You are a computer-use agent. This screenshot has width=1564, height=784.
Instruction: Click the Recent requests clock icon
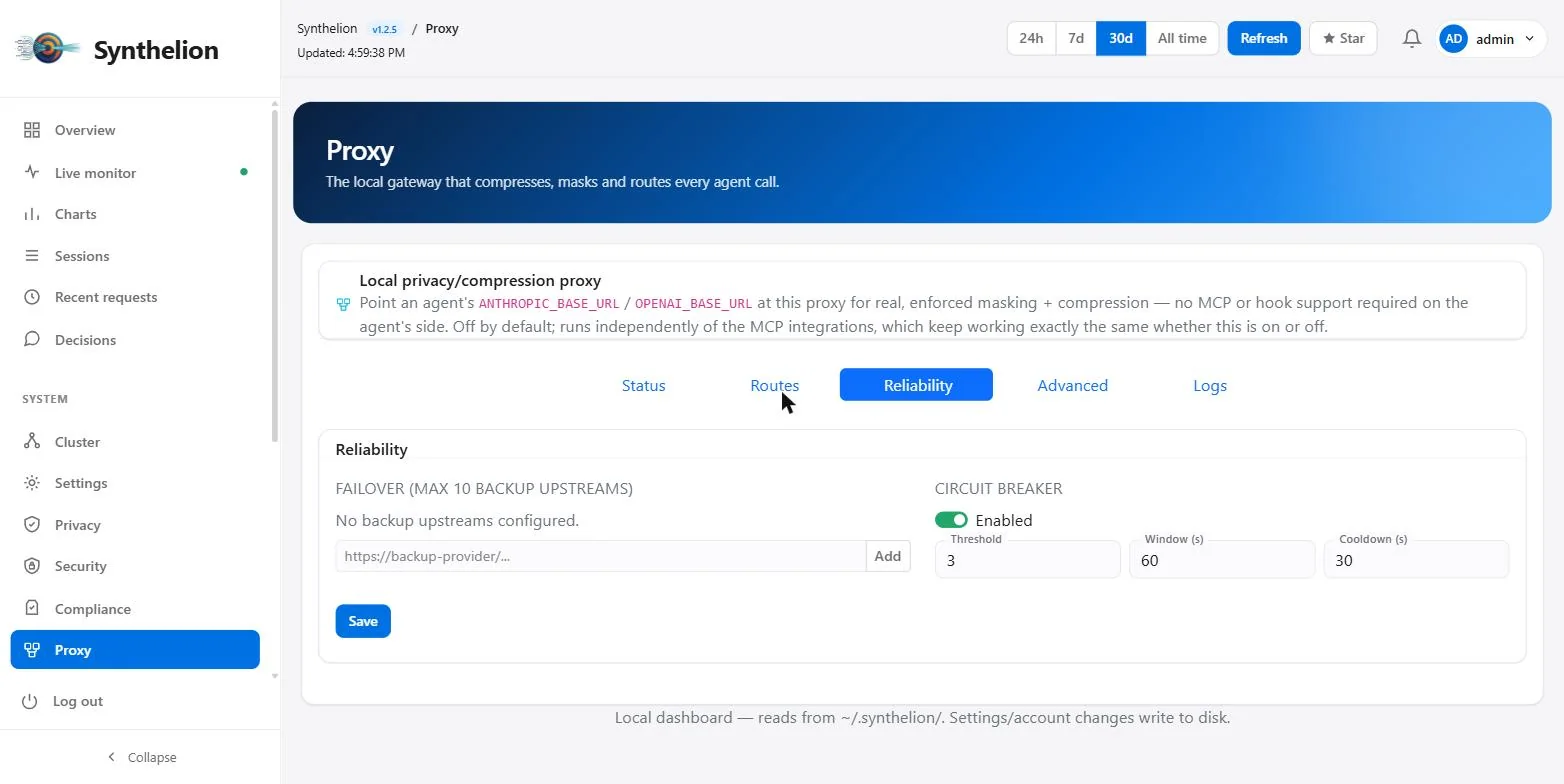[x=32, y=297]
